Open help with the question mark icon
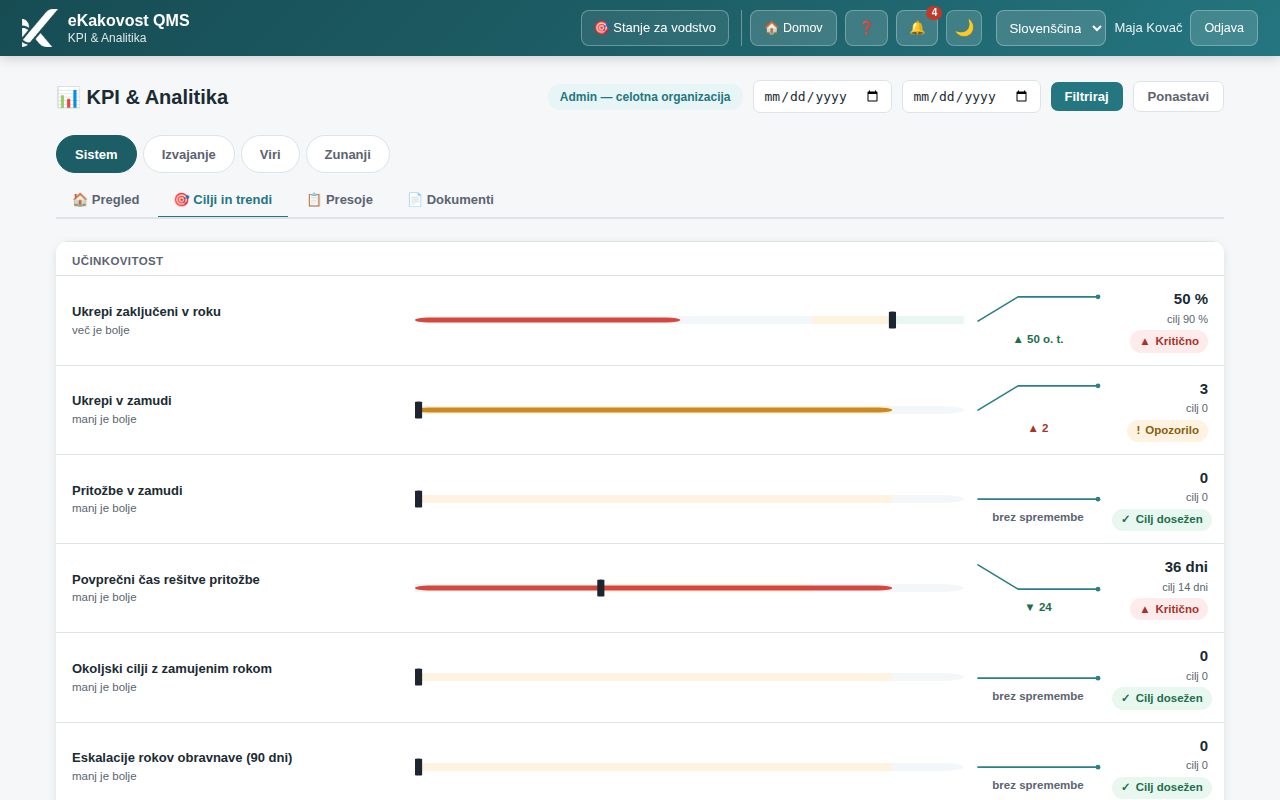The width and height of the screenshot is (1280, 800). [x=866, y=28]
